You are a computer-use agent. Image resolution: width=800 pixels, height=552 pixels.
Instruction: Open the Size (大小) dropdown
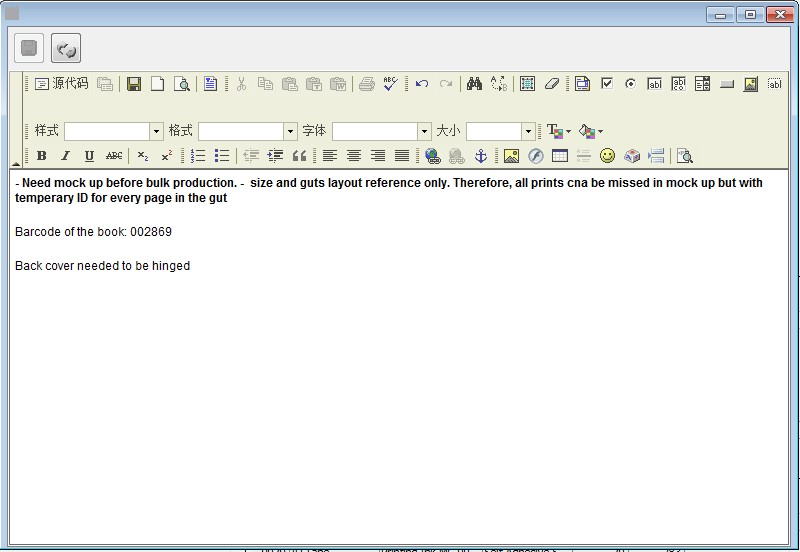coord(528,131)
